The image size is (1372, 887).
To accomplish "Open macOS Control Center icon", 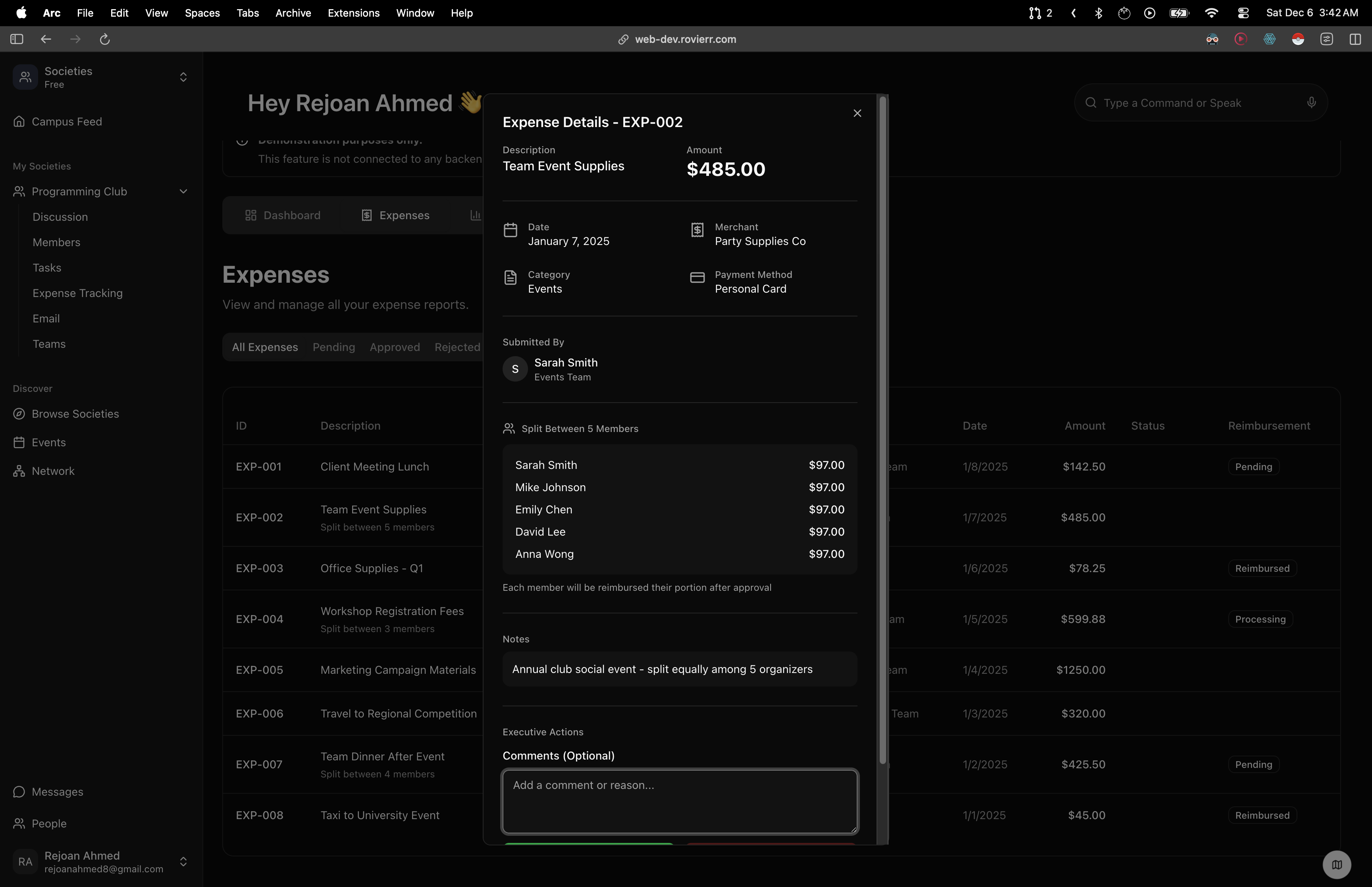I will pyautogui.click(x=1243, y=13).
